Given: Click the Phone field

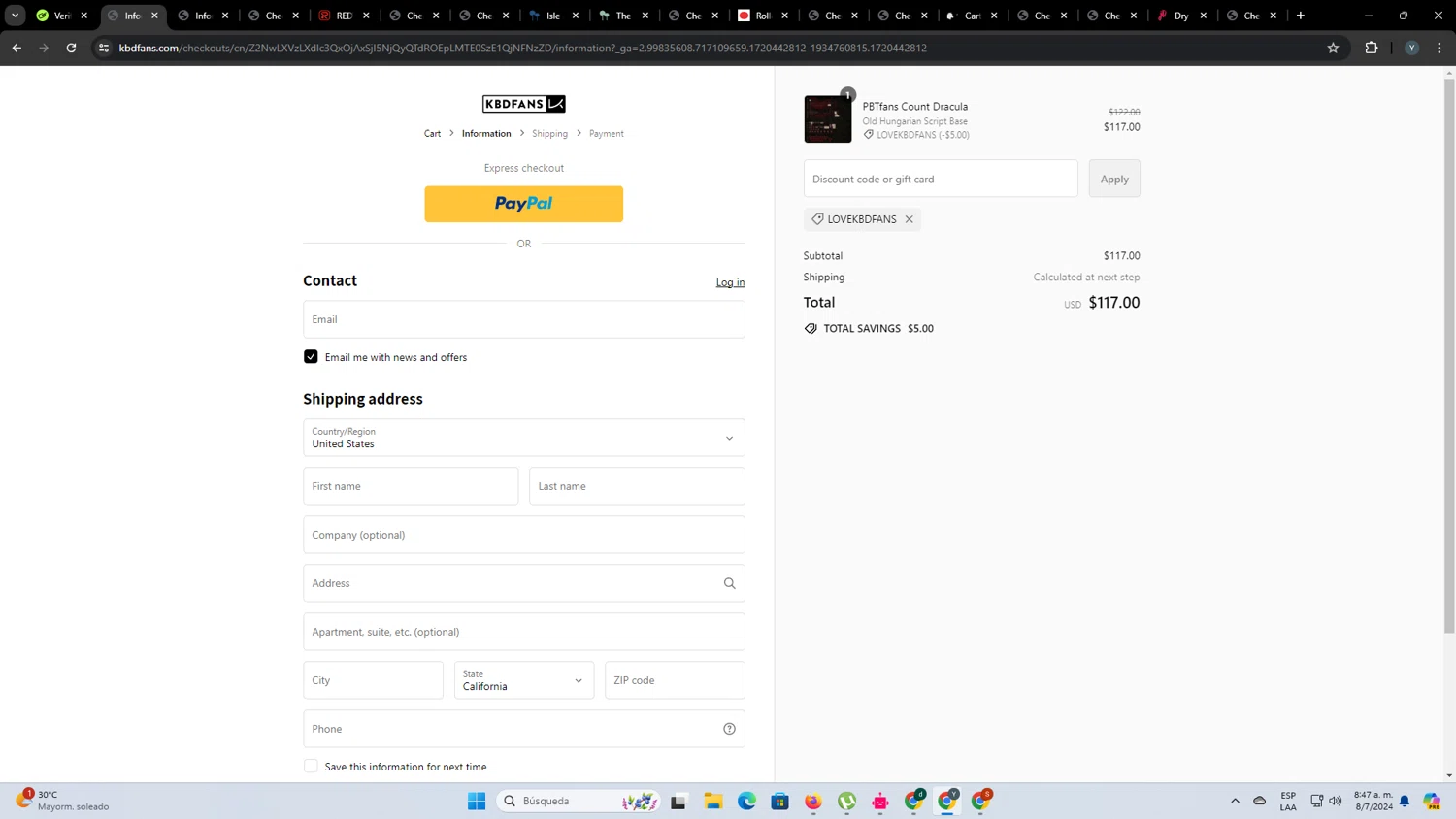Looking at the screenshot, I should (523, 729).
